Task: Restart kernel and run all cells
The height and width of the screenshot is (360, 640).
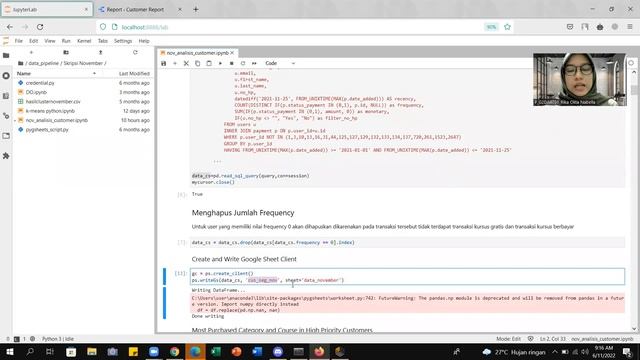Action: (x=254, y=63)
